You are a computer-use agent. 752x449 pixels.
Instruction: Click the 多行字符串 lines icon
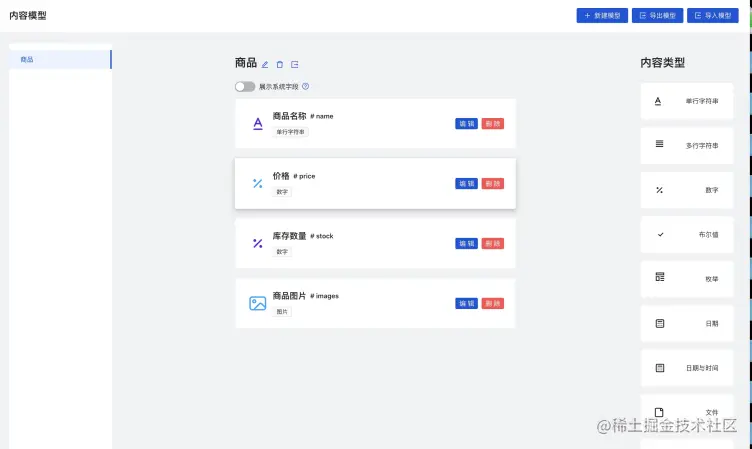pyautogui.click(x=659, y=144)
